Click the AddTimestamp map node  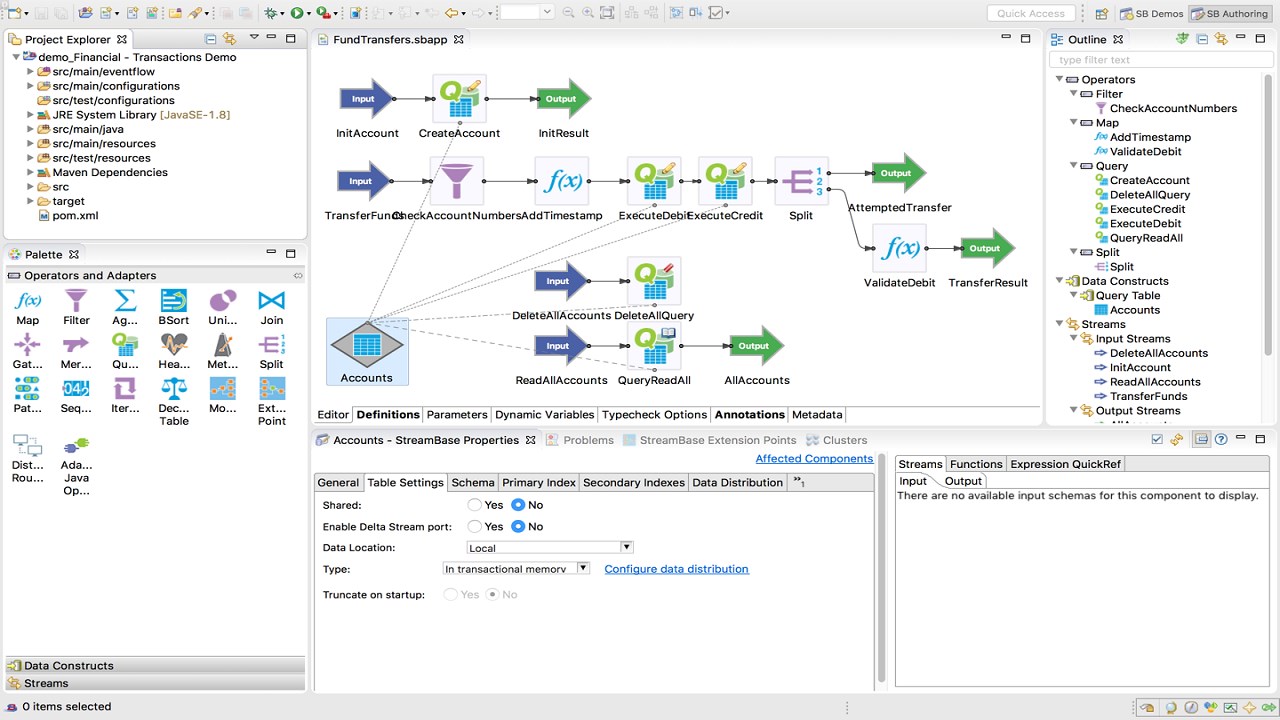click(562, 181)
